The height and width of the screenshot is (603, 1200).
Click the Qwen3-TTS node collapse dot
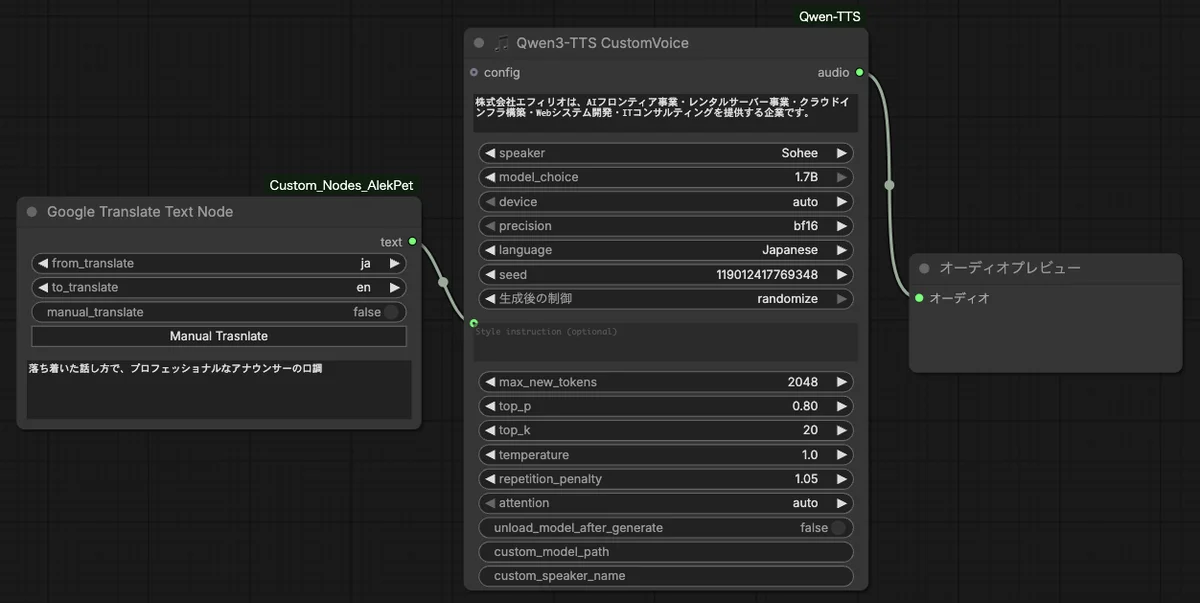point(479,43)
